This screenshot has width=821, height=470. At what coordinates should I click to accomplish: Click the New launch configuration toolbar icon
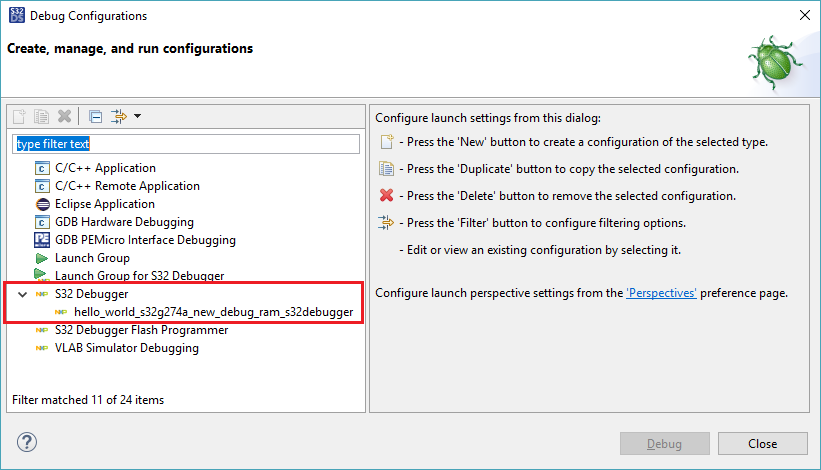pyautogui.click(x=20, y=116)
